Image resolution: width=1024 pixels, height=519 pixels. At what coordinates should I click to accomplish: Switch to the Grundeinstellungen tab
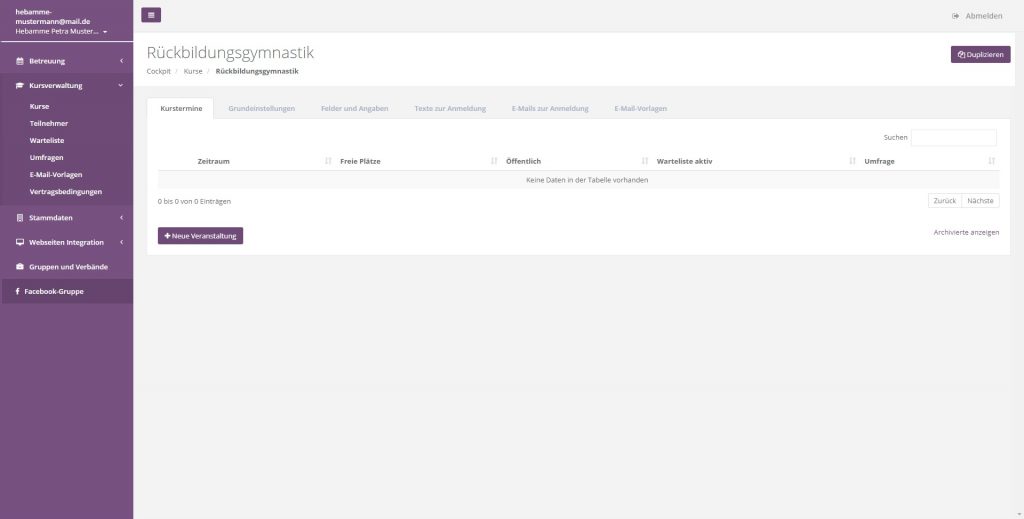pos(261,108)
